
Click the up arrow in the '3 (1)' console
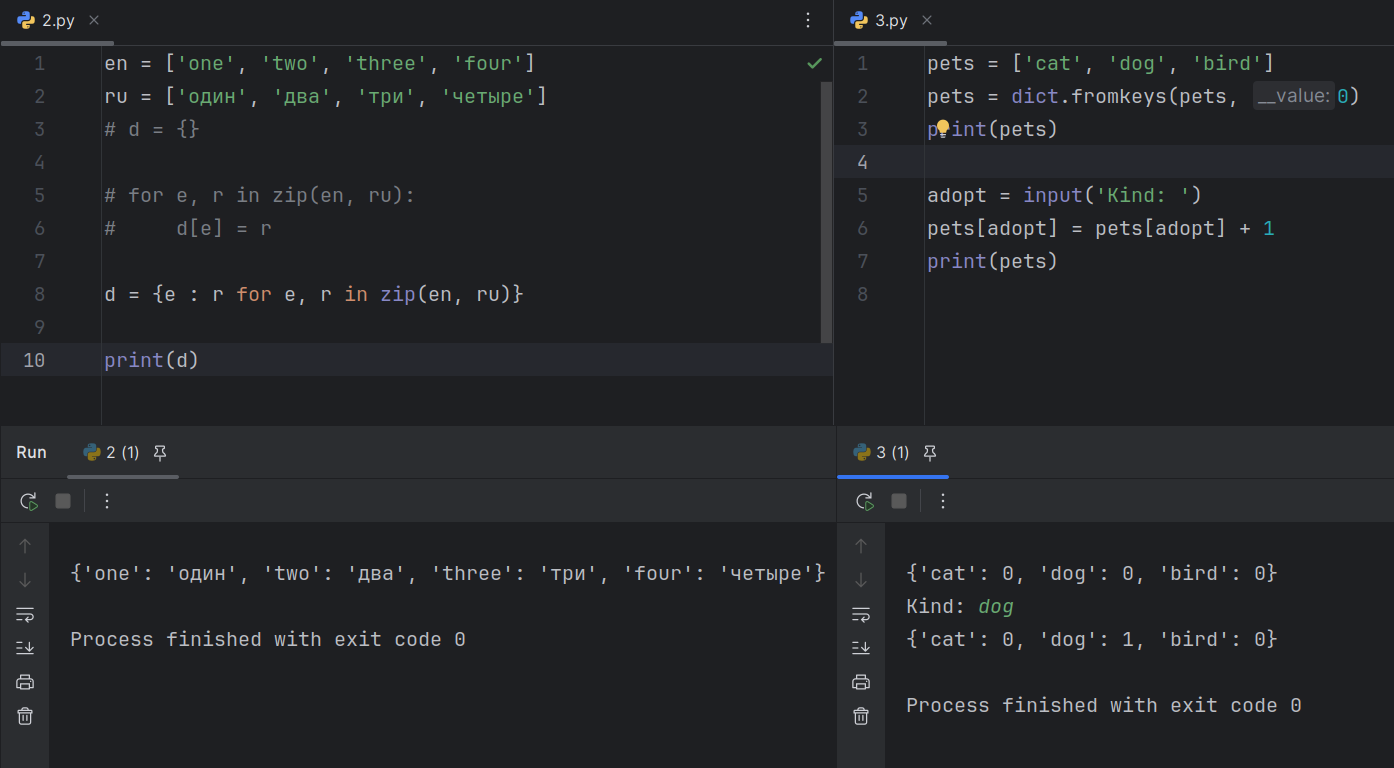pyautogui.click(x=861, y=546)
